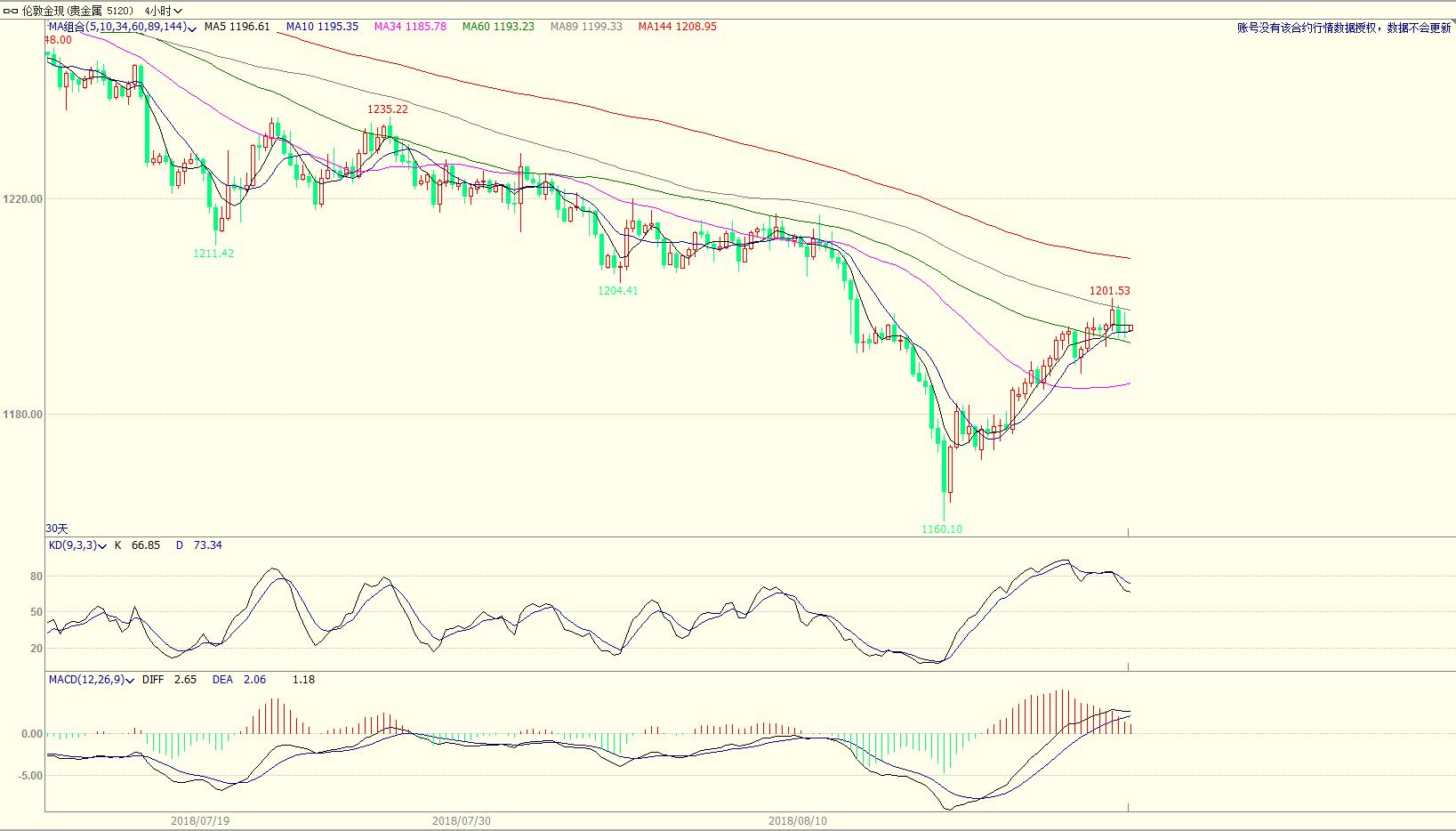The height and width of the screenshot is (831, 1456).
Task: Click the 30天 range label
Action: (57, 528)
